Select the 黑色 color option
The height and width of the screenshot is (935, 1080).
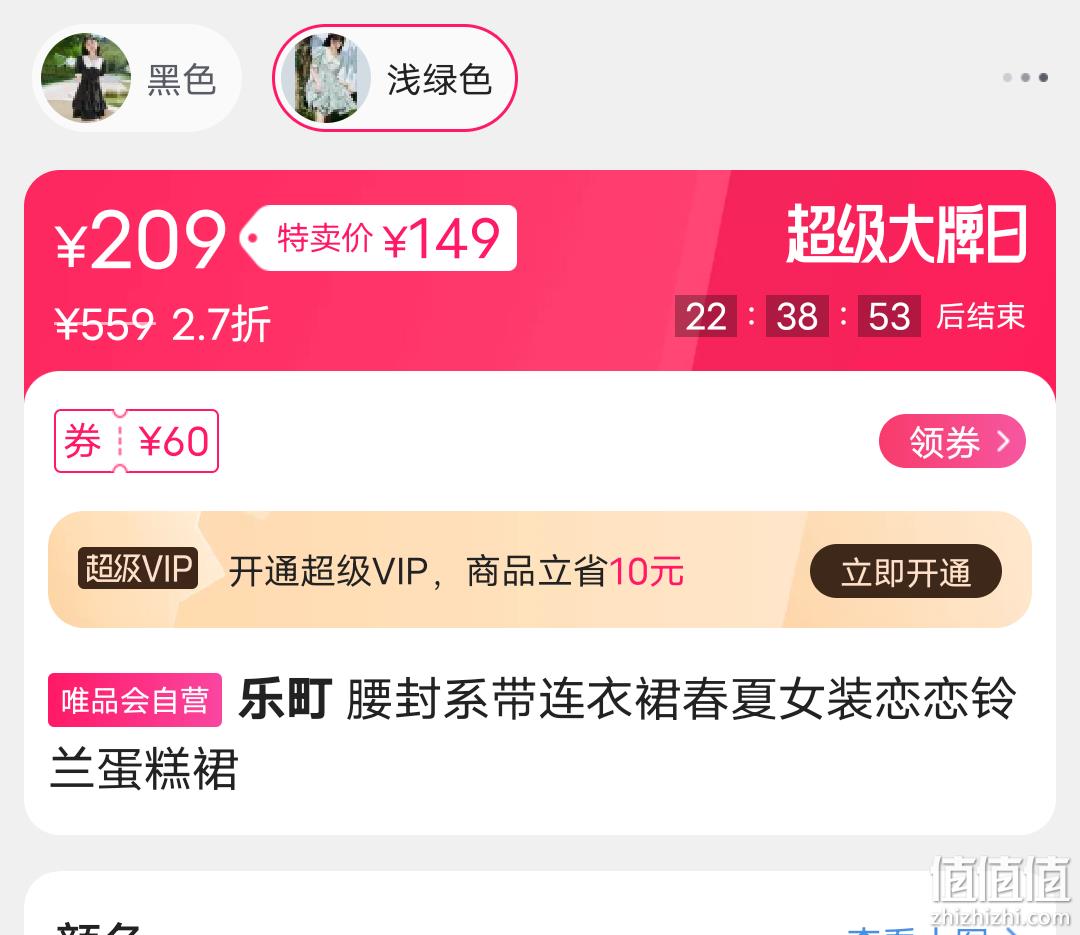coord(137,78)
